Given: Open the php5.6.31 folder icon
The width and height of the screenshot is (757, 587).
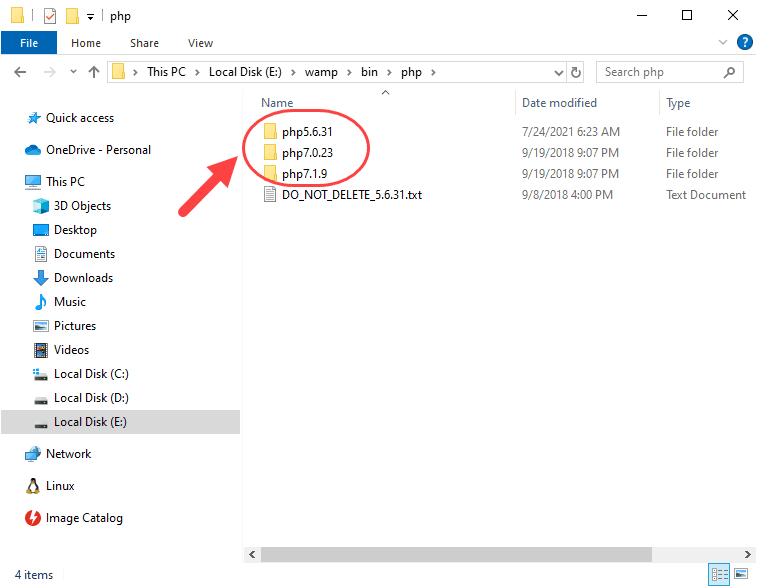Looking at the screenshot, I should [270, 131].
